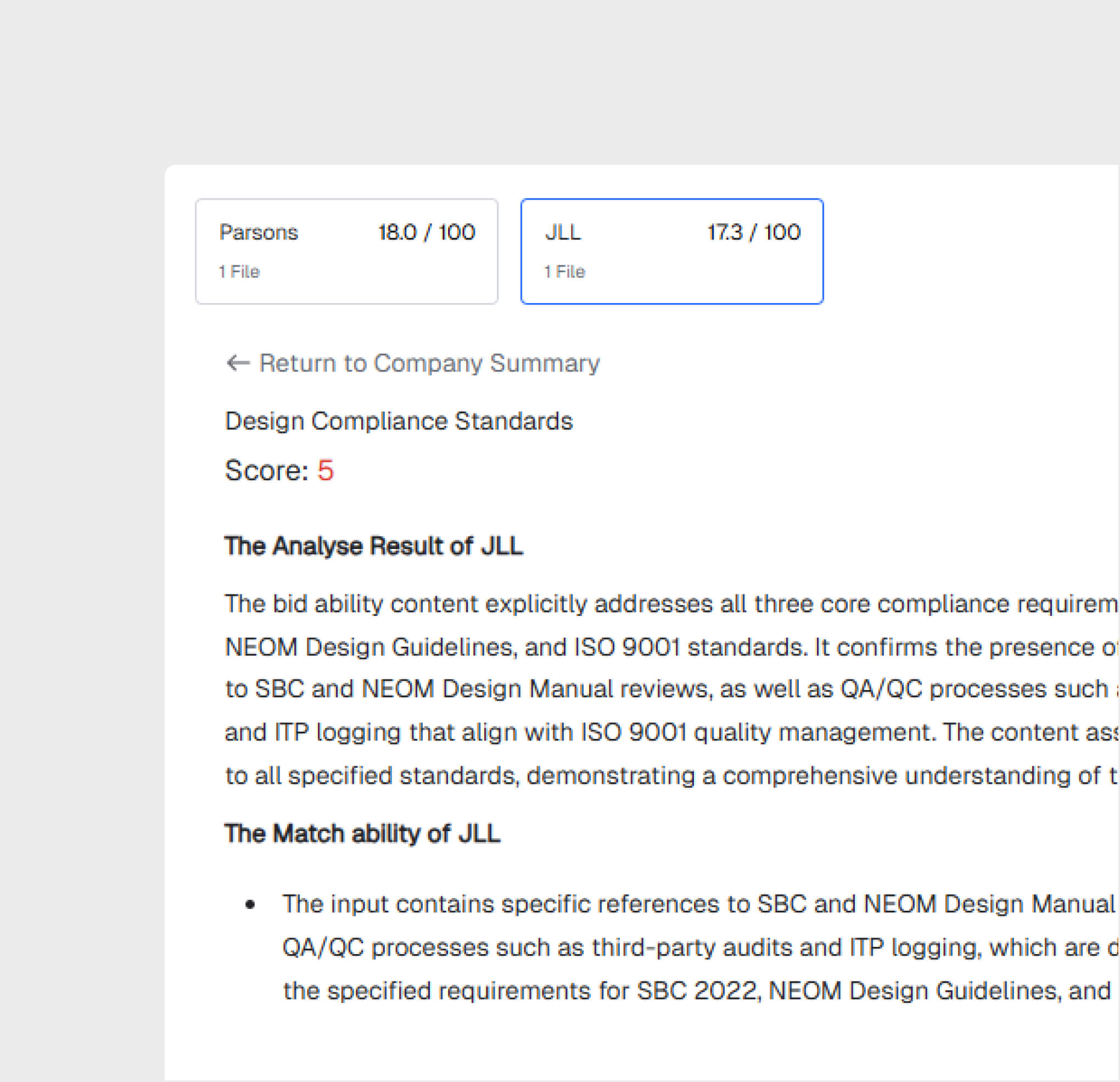The width and height of the screenshot is (1120, 1082).
Task: Click the JLL 17.3 / 100 score
Action: (753, 233)
